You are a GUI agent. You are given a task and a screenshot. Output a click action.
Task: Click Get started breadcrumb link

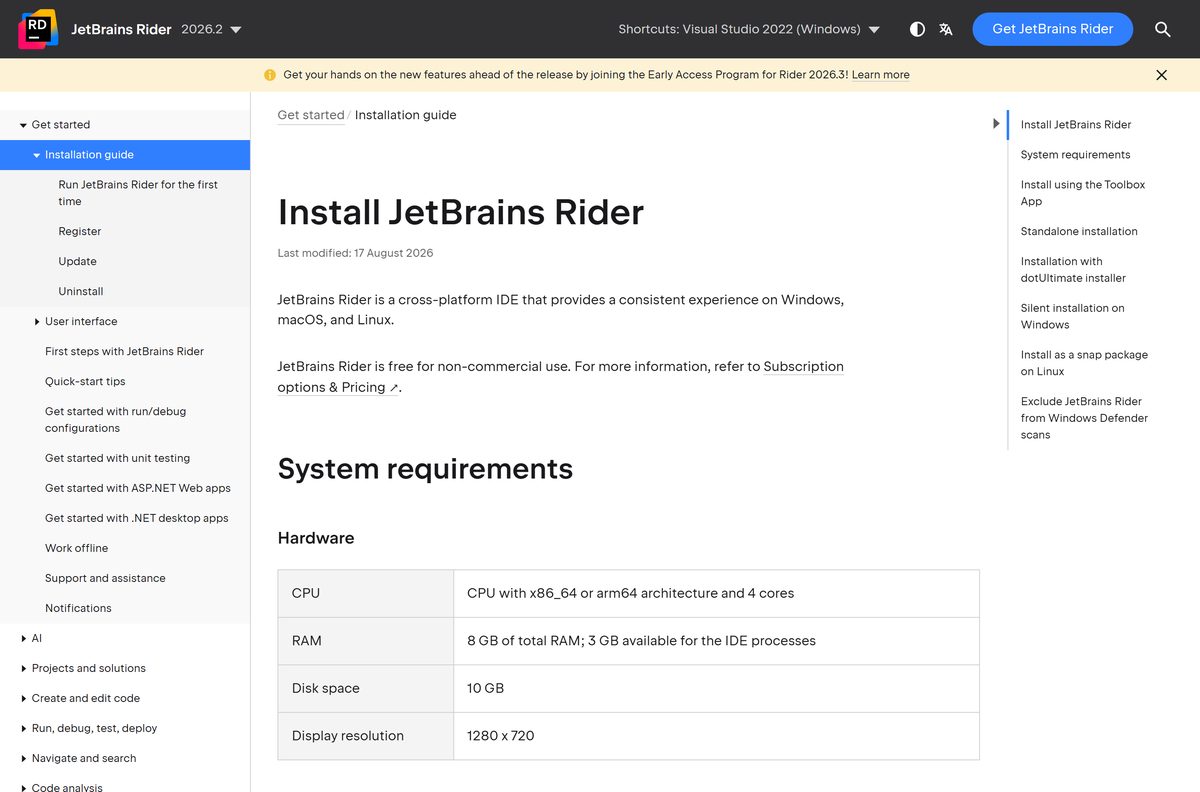click(x=311, y=115)
